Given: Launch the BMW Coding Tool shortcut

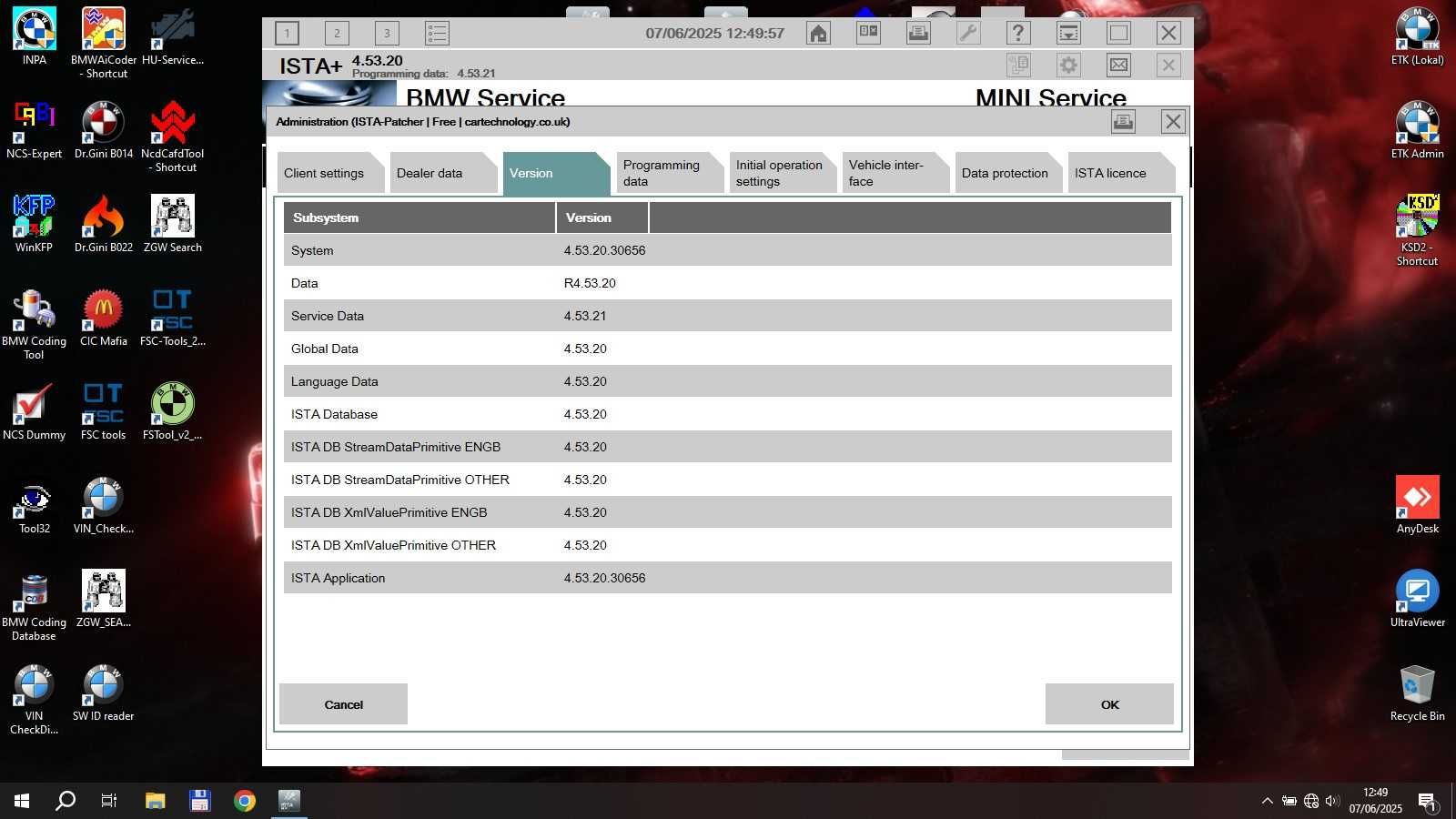Looking at the screenshot, I should 35,324.
